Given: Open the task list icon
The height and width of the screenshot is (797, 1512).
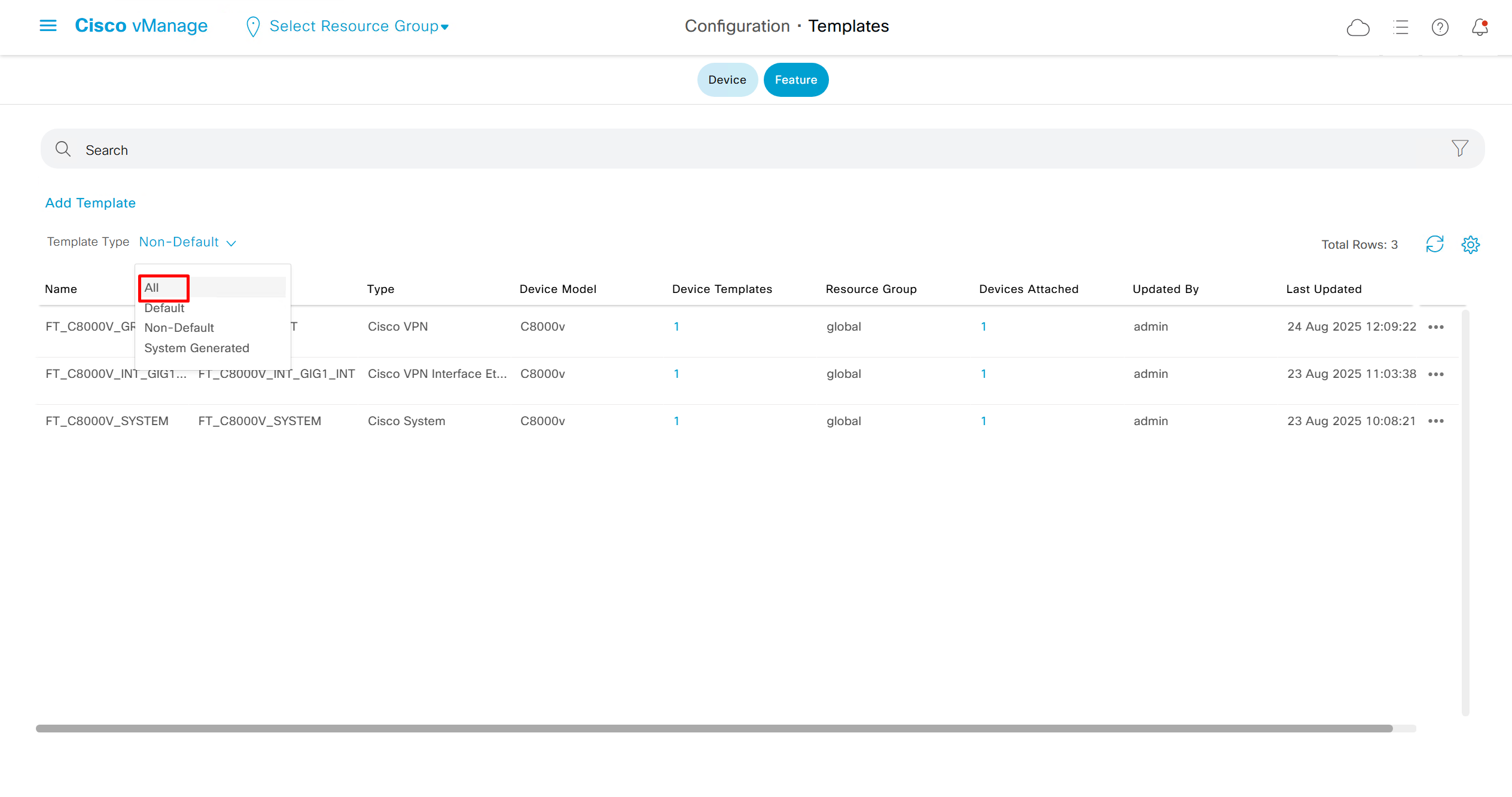Looking at the screenshot, I should pyautogui.click(x=1400, y=28).
